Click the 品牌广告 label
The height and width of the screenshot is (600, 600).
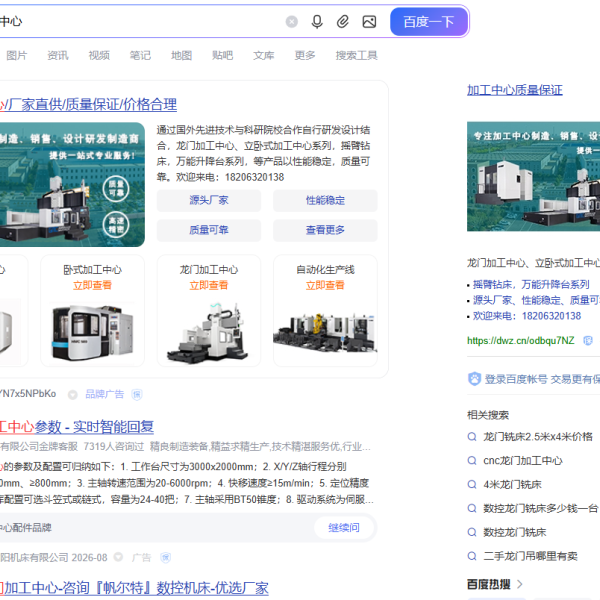[x=105, y=394]
